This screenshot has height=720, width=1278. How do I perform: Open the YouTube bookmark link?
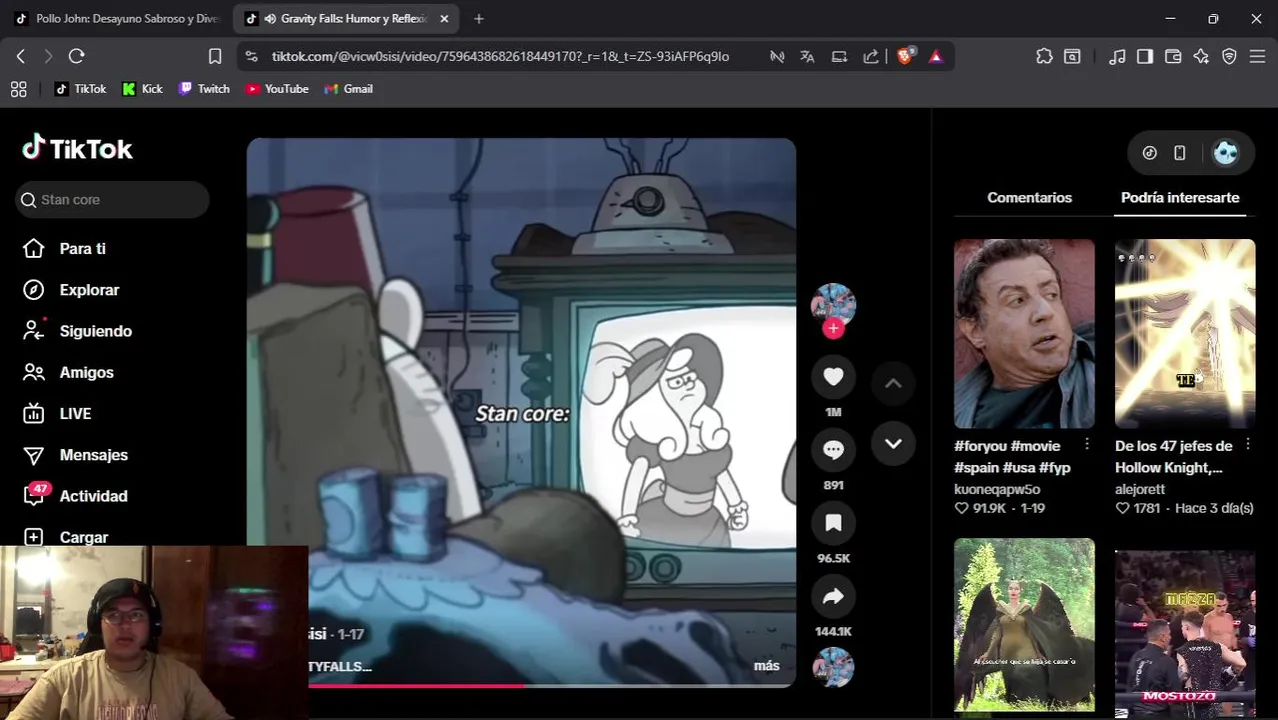[x=277, y=89]
